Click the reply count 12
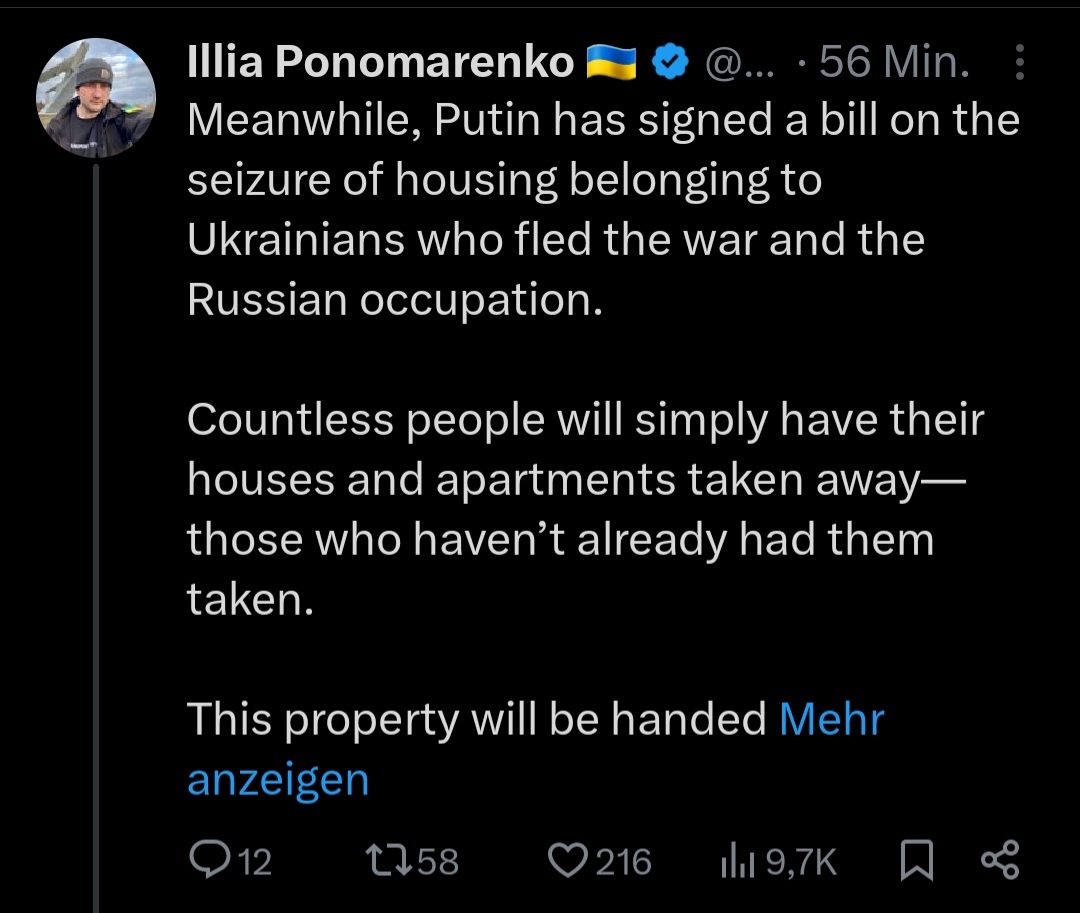This screenshot has width=1080, height=913. 255,861
